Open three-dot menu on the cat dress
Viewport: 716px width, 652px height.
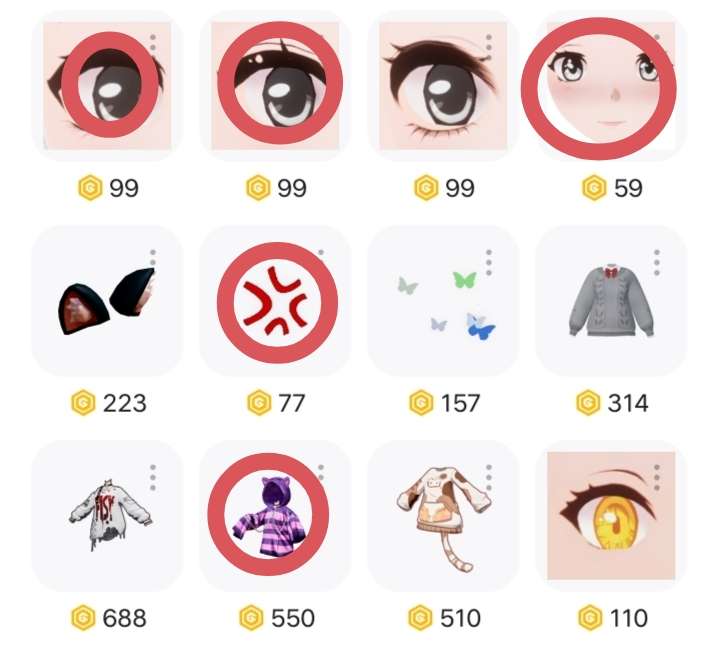(489, 478)
